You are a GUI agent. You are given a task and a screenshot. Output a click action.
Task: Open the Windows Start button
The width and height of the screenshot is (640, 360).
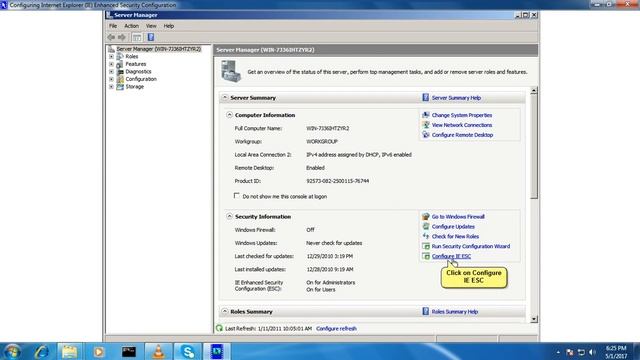coord(12,351)
